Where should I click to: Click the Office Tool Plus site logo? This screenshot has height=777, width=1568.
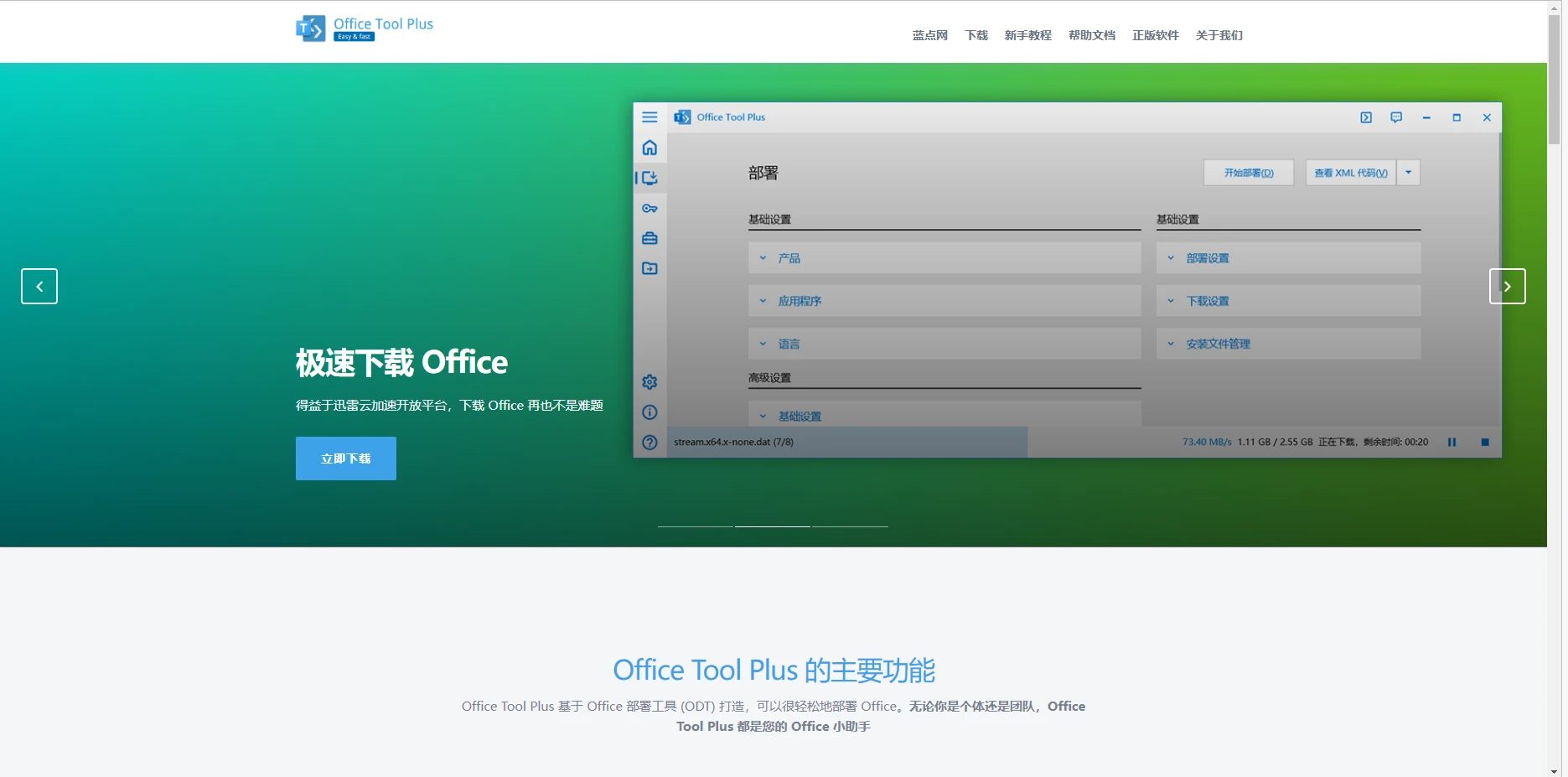pyautogui.click(x=365, y=28)
